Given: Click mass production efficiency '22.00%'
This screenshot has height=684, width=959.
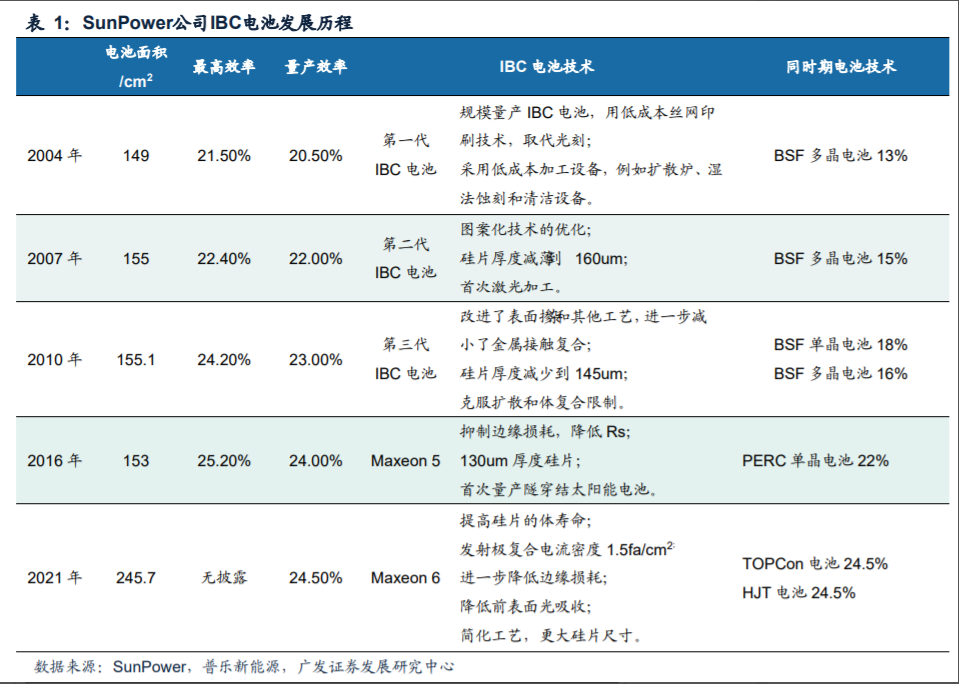Looking at the screenshot, I should click(316, 258).
